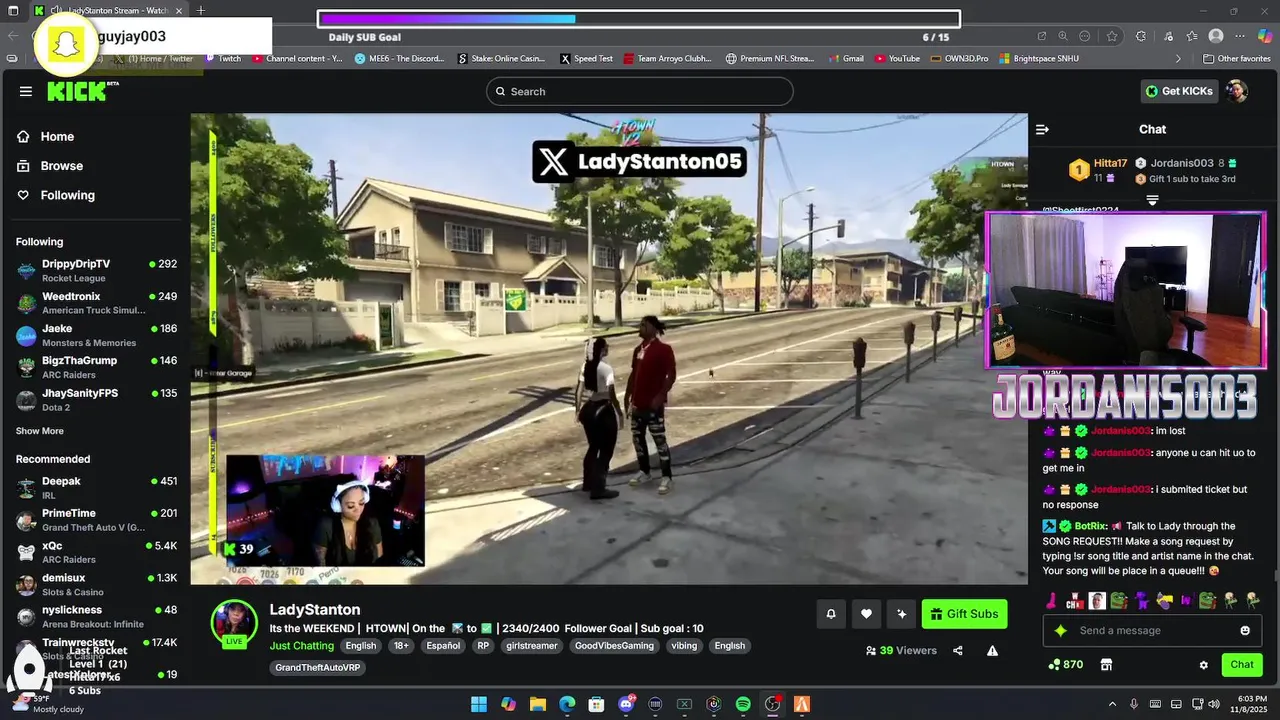Image resolution: width=1280 pixels, height=720 pixels.
Task: Open the YouTube bookmark
Action: click(x=897, y=59)
